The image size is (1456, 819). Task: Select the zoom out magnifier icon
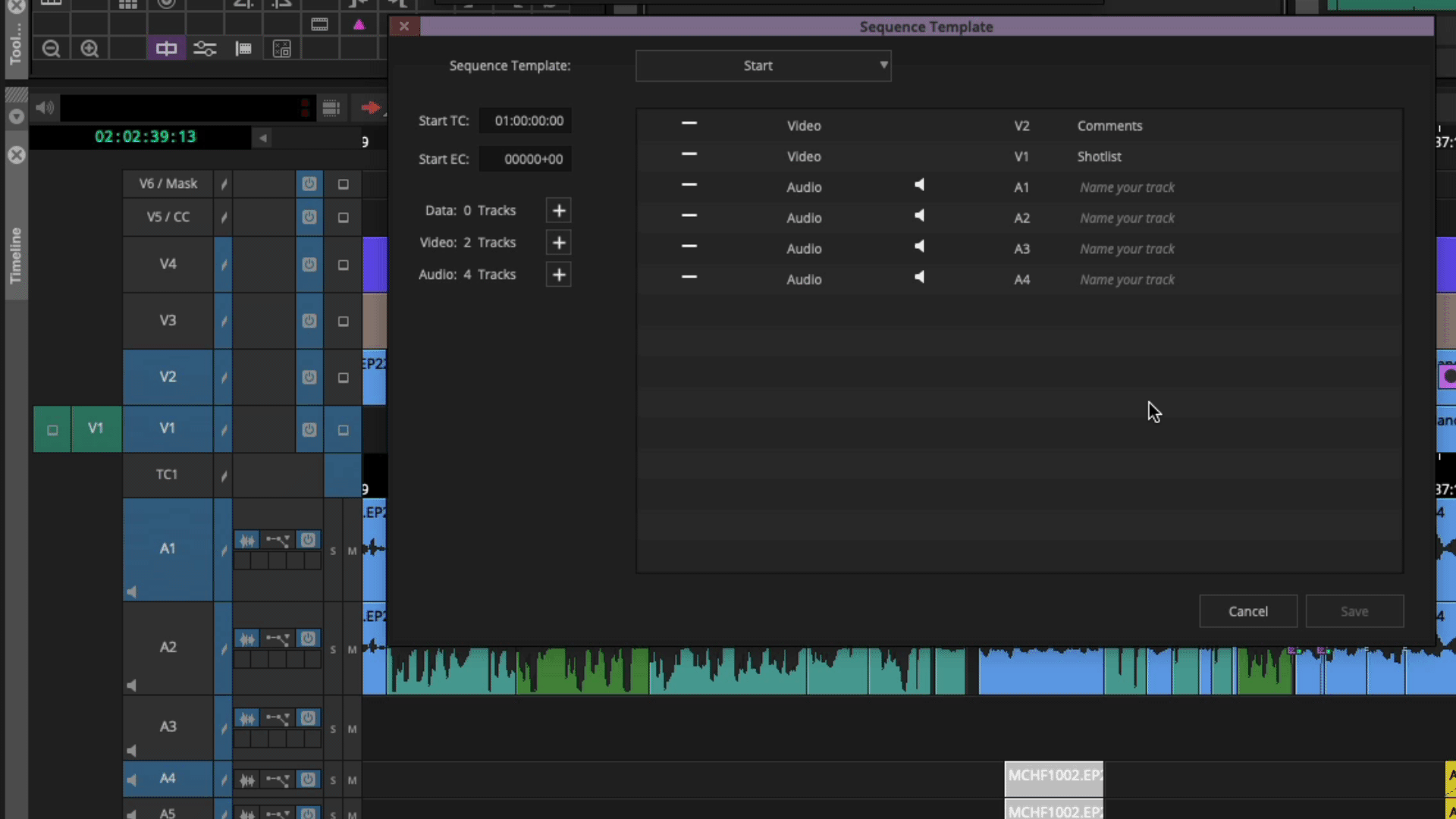[x=51, y=49]
